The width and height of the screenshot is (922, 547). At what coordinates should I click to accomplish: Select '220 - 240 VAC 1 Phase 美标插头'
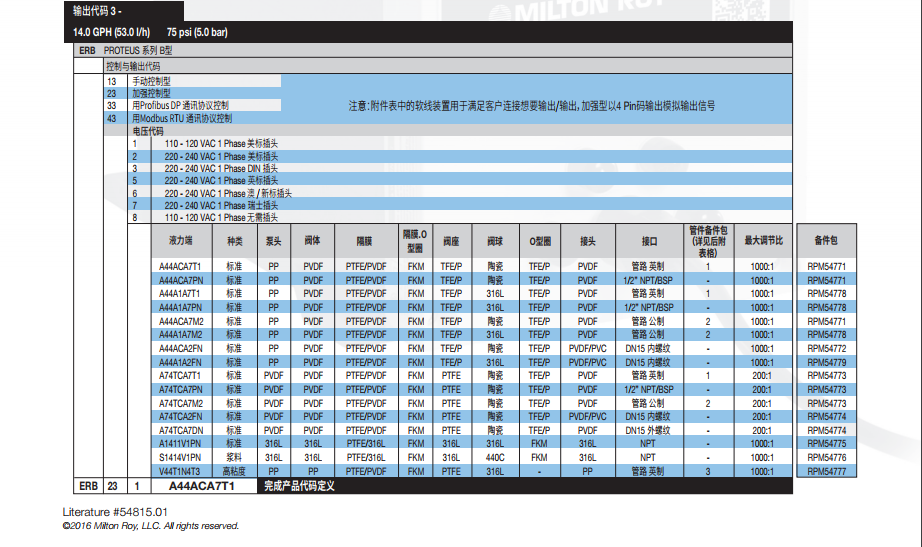point(221,156)
